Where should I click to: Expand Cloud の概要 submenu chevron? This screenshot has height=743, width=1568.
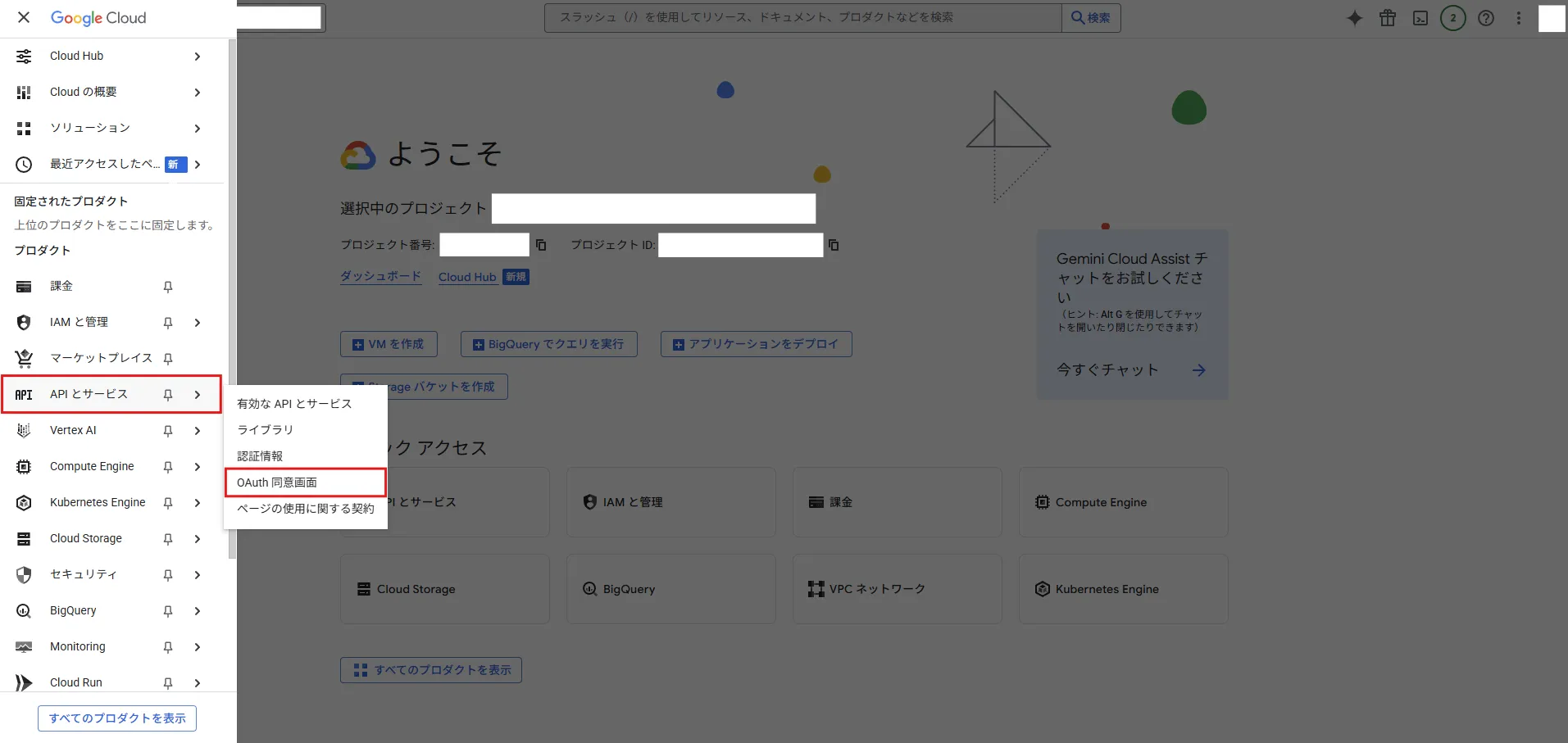point(198,93)
